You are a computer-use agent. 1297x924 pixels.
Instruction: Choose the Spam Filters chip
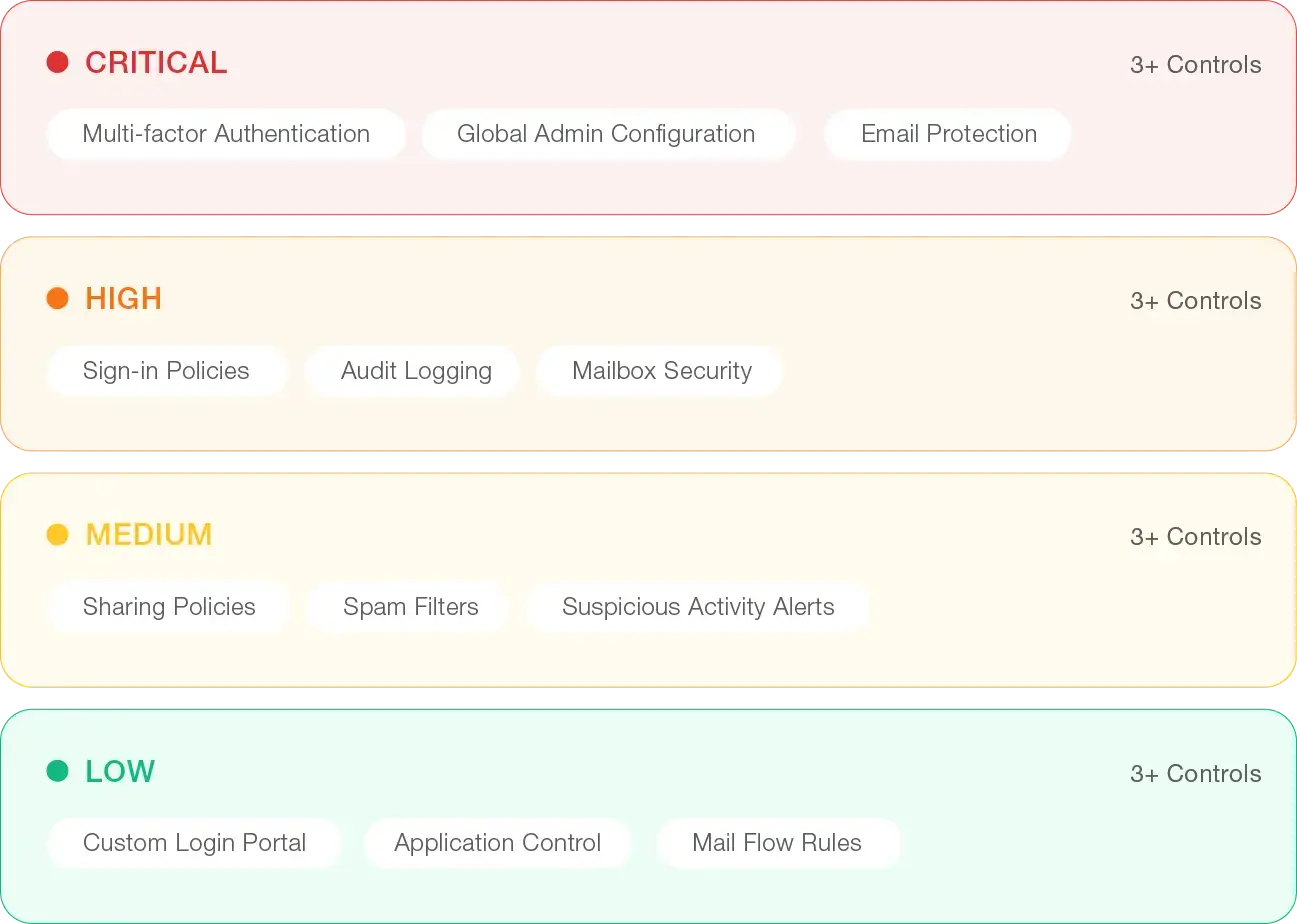point(410,607)
